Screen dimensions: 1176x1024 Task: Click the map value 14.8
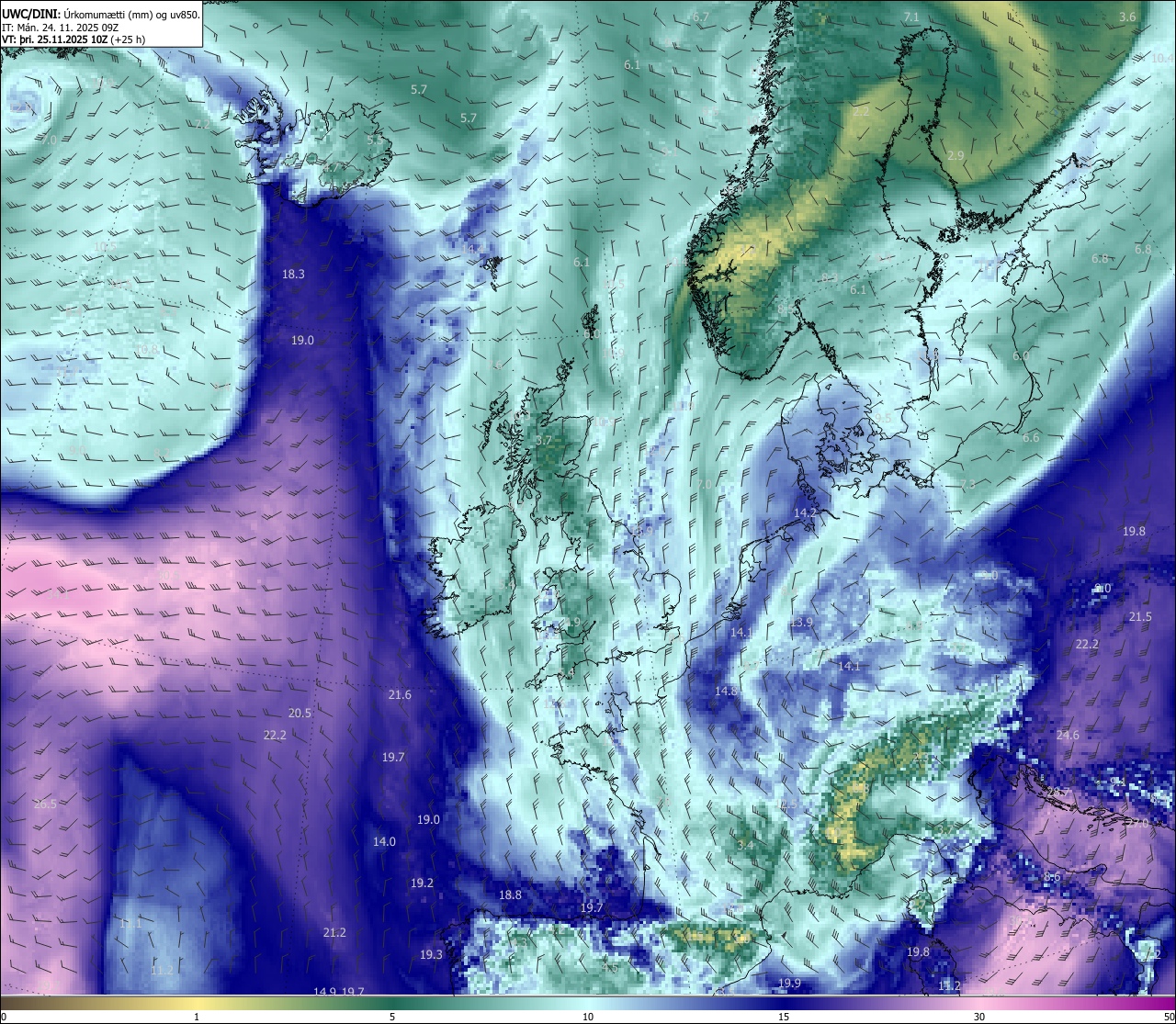(x=726, y=691)
